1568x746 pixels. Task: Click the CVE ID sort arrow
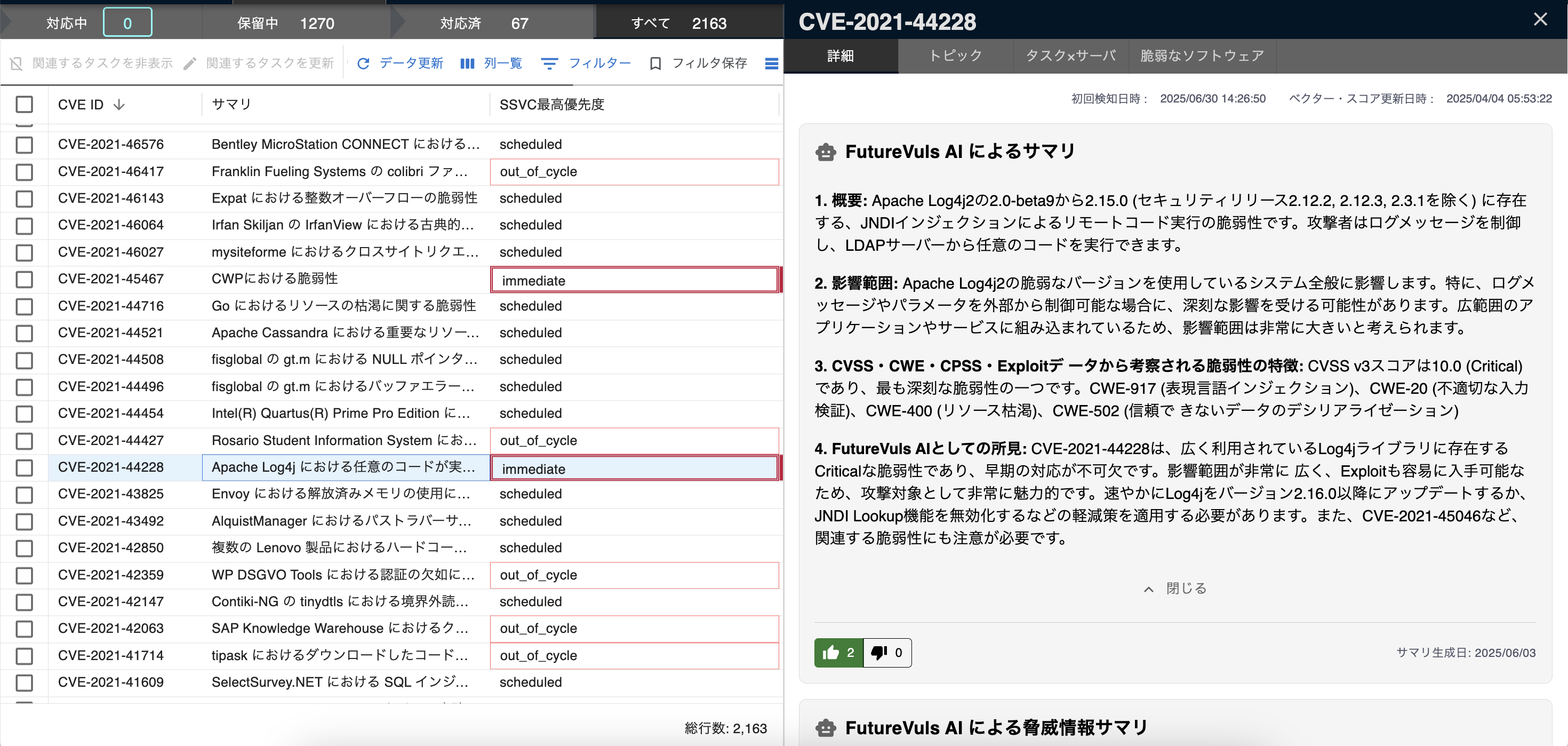pyautogui.click(x=119, y=105)
